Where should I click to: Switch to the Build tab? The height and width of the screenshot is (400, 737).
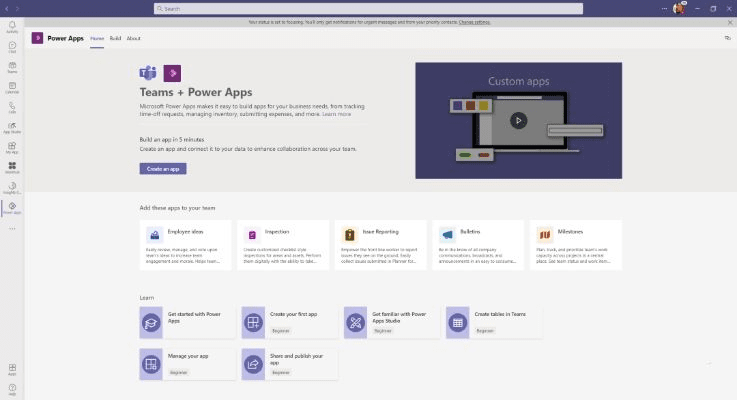click(x=115, y=38)
